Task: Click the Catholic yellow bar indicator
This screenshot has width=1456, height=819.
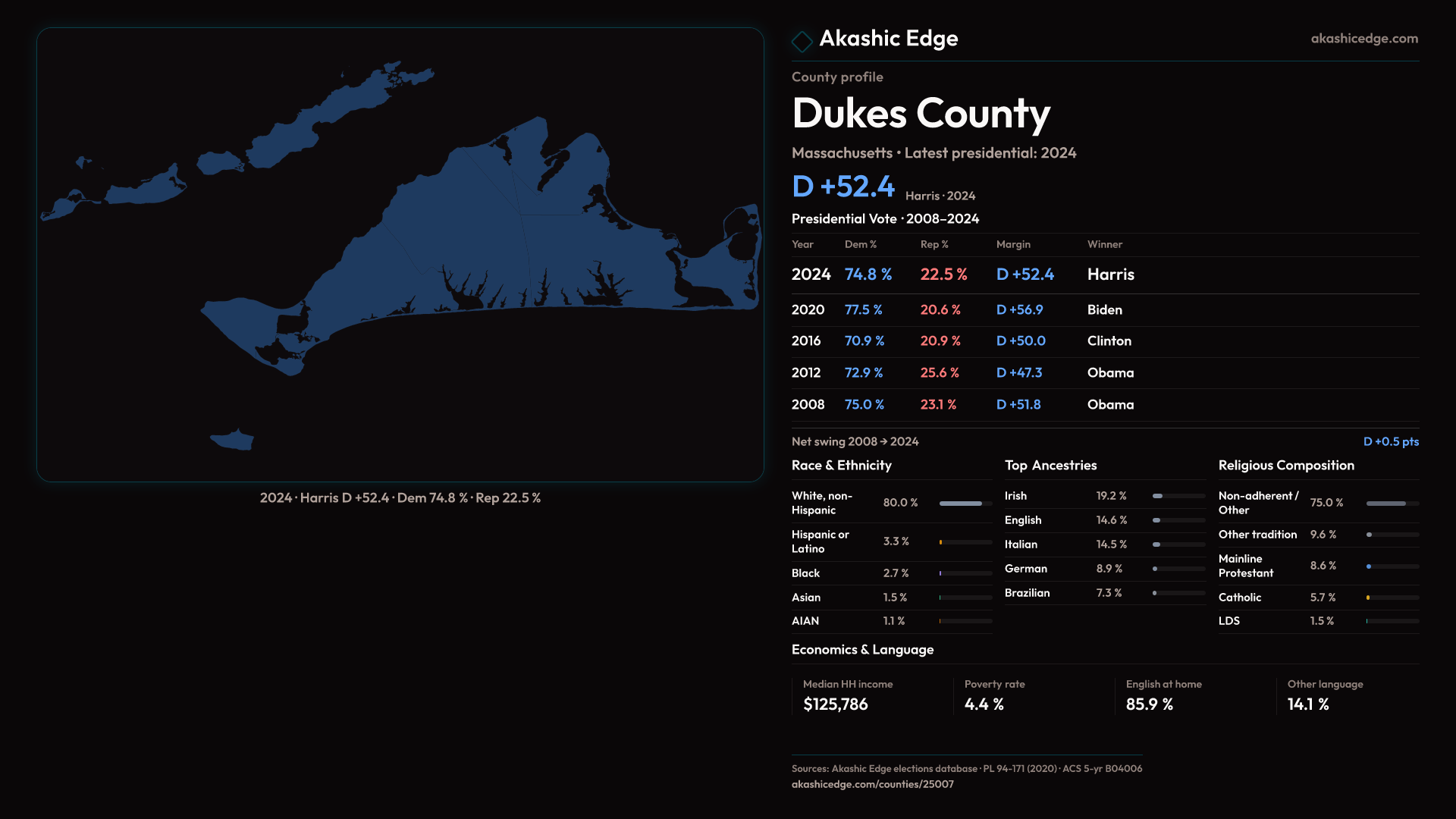Action: click(1368, 598)
